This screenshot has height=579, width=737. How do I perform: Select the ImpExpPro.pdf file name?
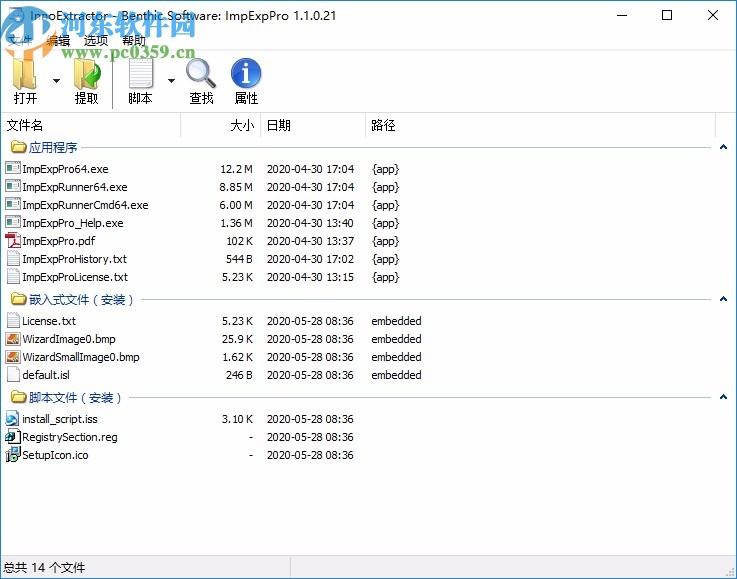[x=59, y=241]
